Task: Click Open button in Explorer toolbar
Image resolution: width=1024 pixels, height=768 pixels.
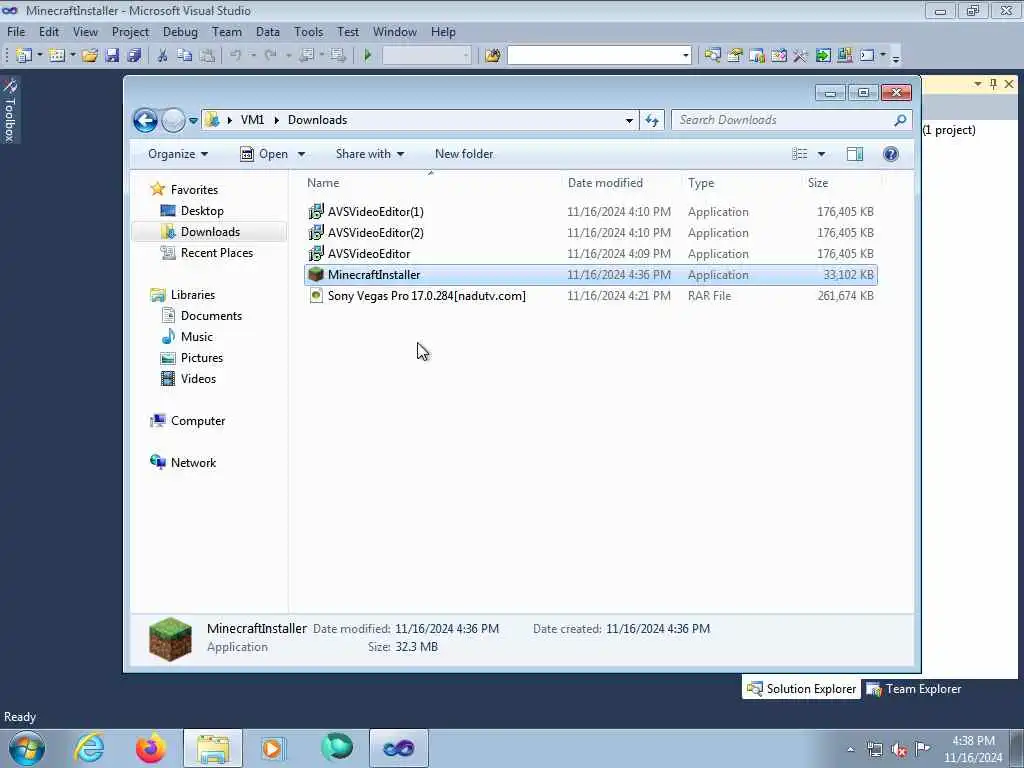Action: pyautogui.click(x=264, y=154)
